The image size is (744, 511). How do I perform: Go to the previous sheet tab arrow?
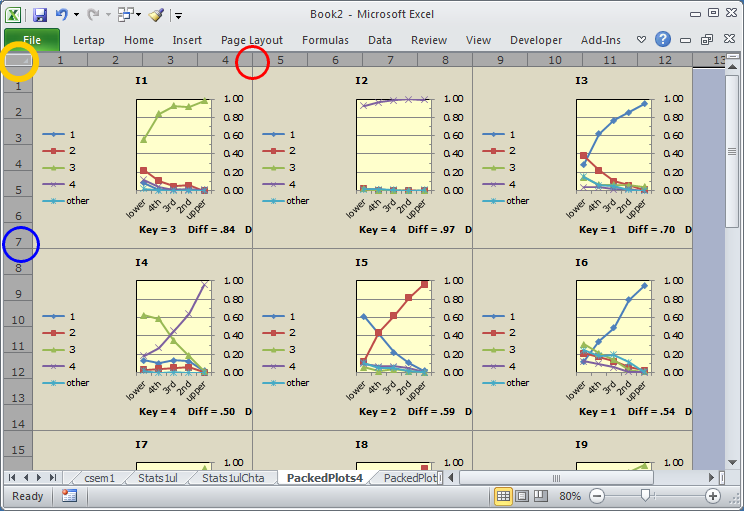coord(26,477)
